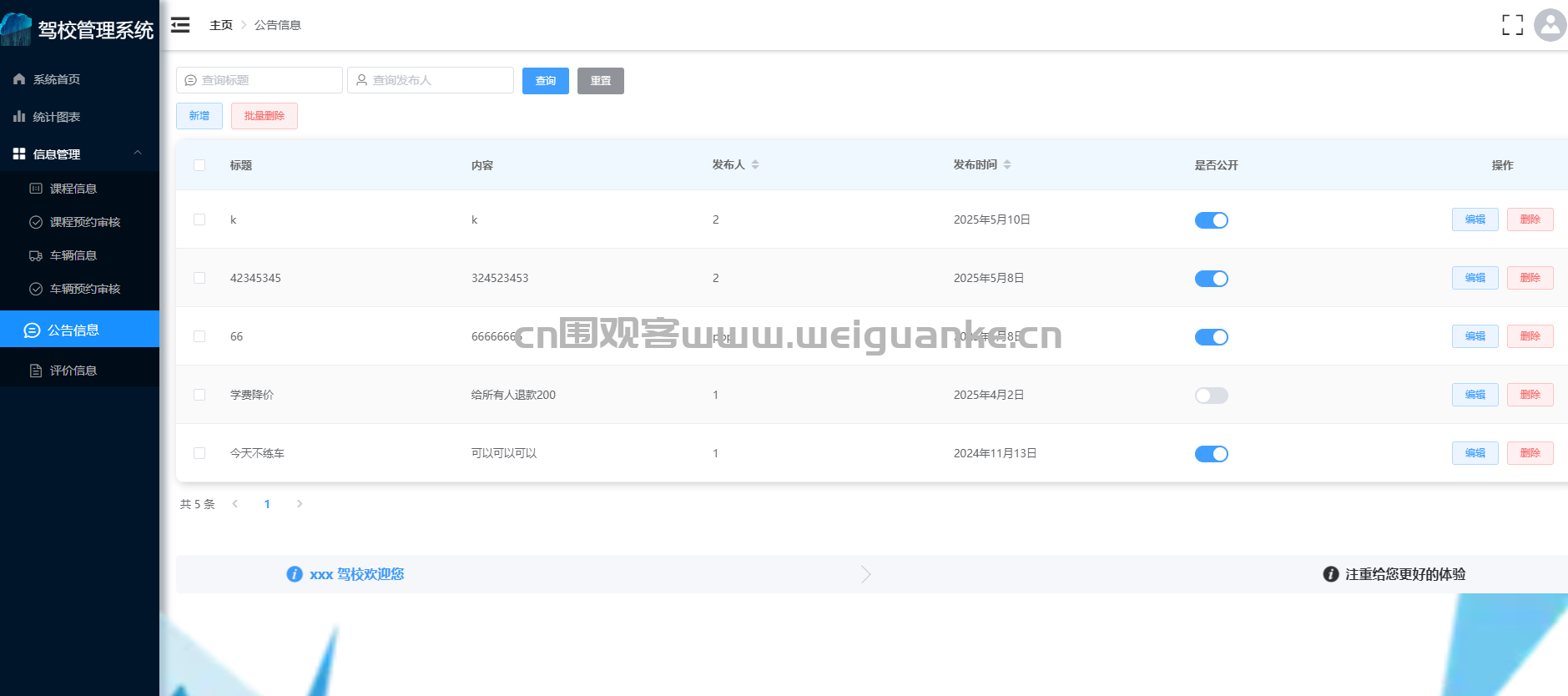Toggle public switch for row k
The width and height of the screenshot is (1568, 696).
1212,220
